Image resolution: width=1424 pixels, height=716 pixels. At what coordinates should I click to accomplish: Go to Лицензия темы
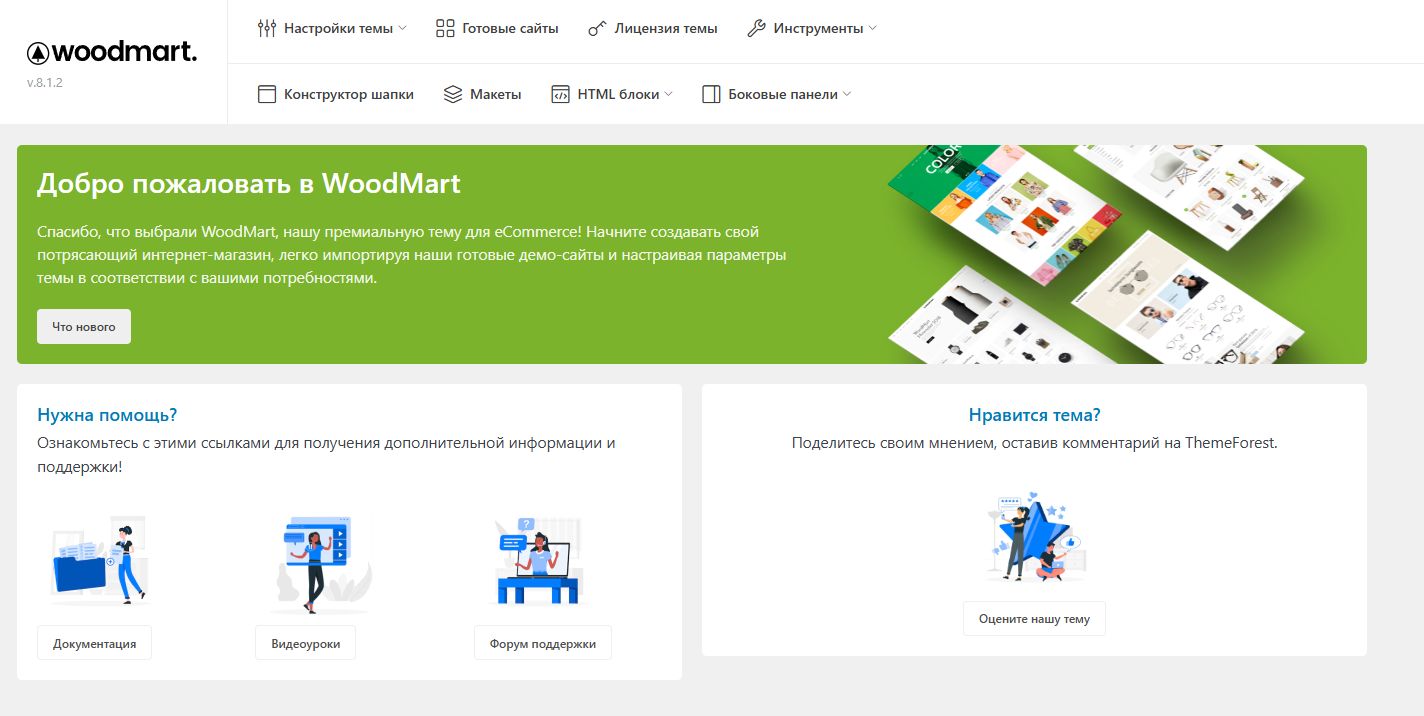tap(653, 28)
